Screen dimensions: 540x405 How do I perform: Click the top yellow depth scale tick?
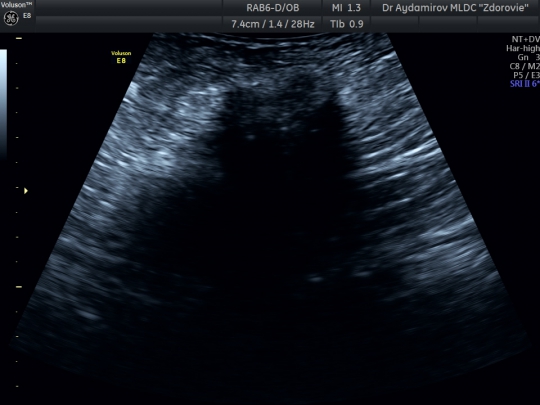[x=19, y=38]
